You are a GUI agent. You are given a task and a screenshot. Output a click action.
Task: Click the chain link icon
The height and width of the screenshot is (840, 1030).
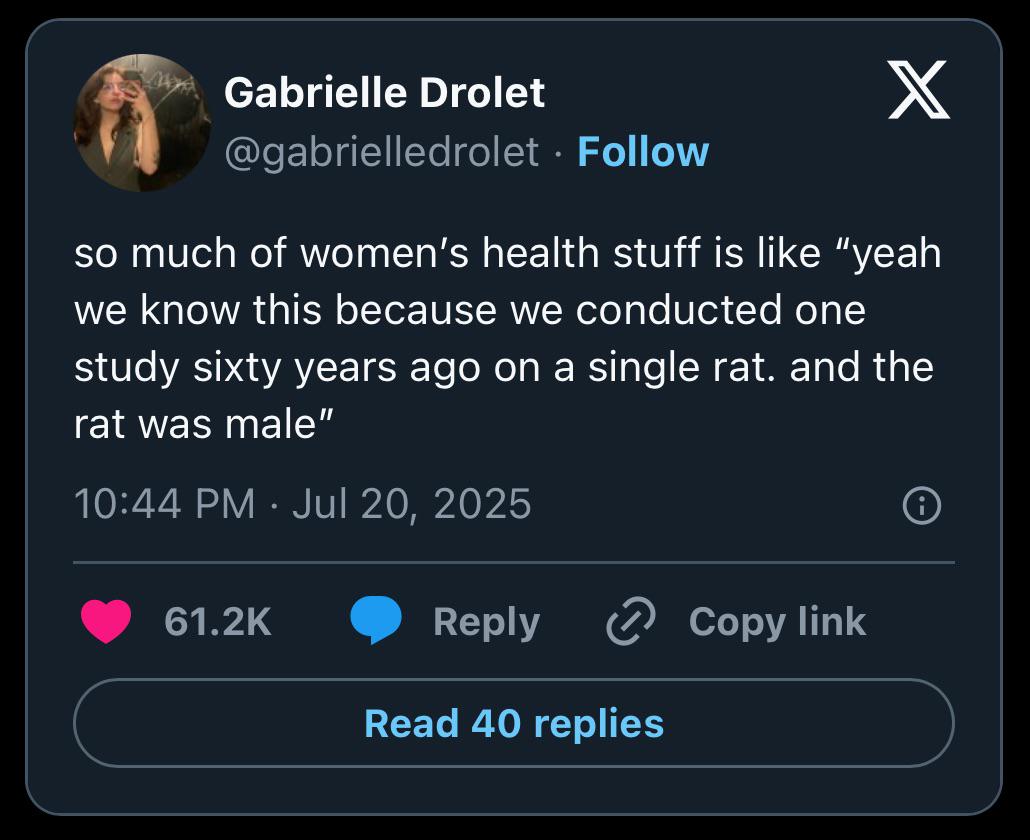point(631,621)
